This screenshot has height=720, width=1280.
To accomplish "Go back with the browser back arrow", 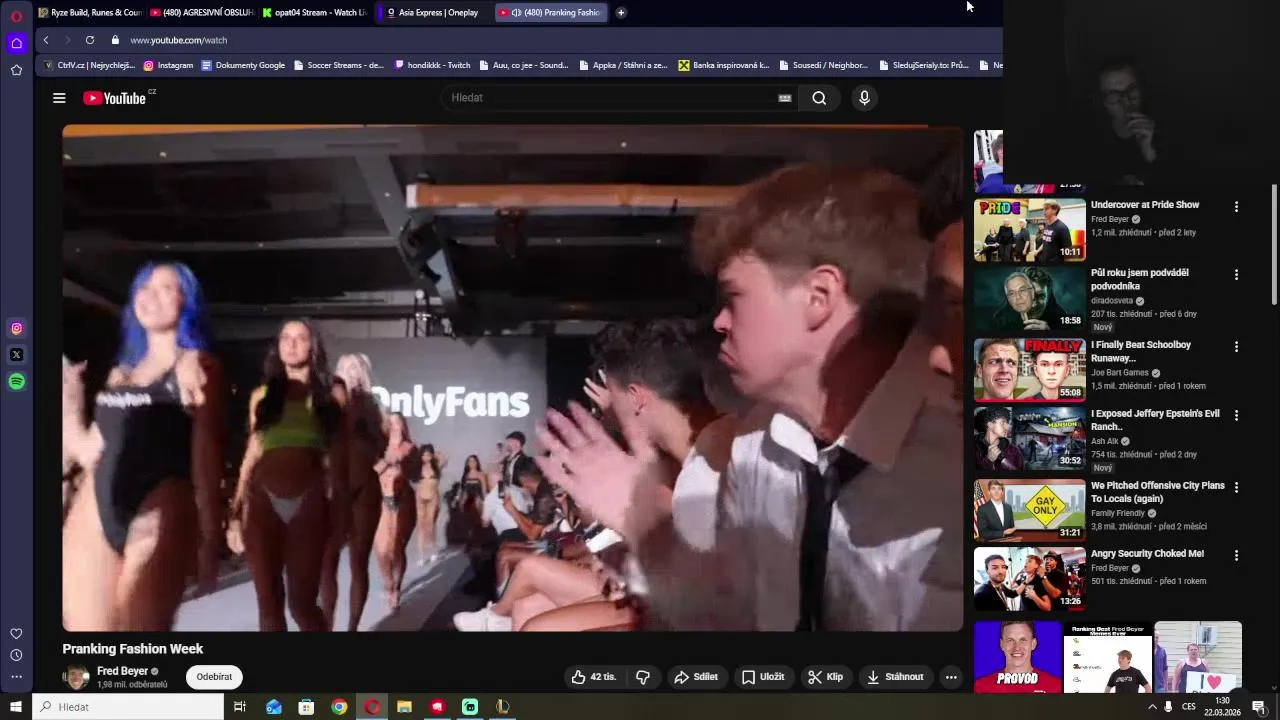I will click(x=46, y=40).
